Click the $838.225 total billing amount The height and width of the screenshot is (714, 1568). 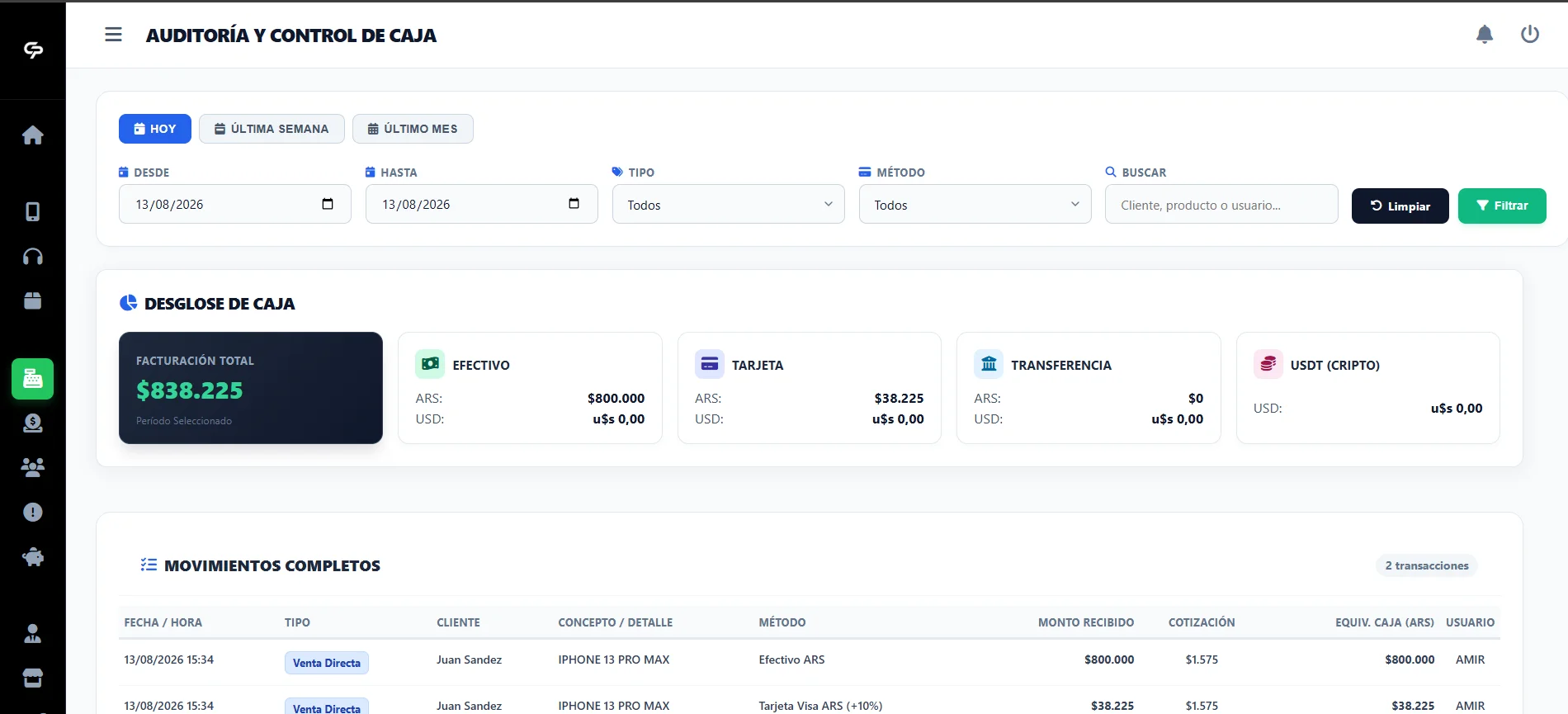[190, 390]
